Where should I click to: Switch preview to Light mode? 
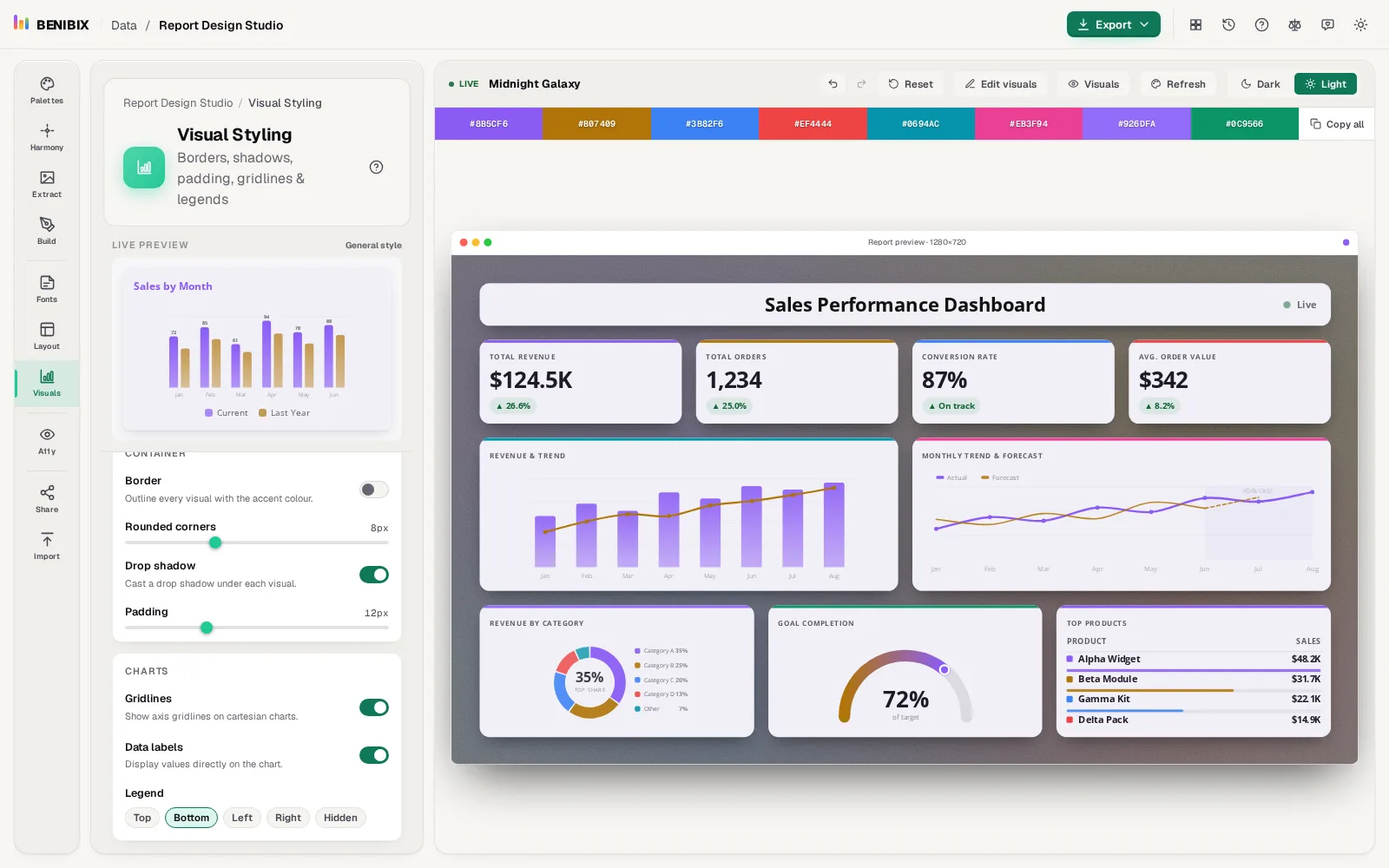[1326, 84]
